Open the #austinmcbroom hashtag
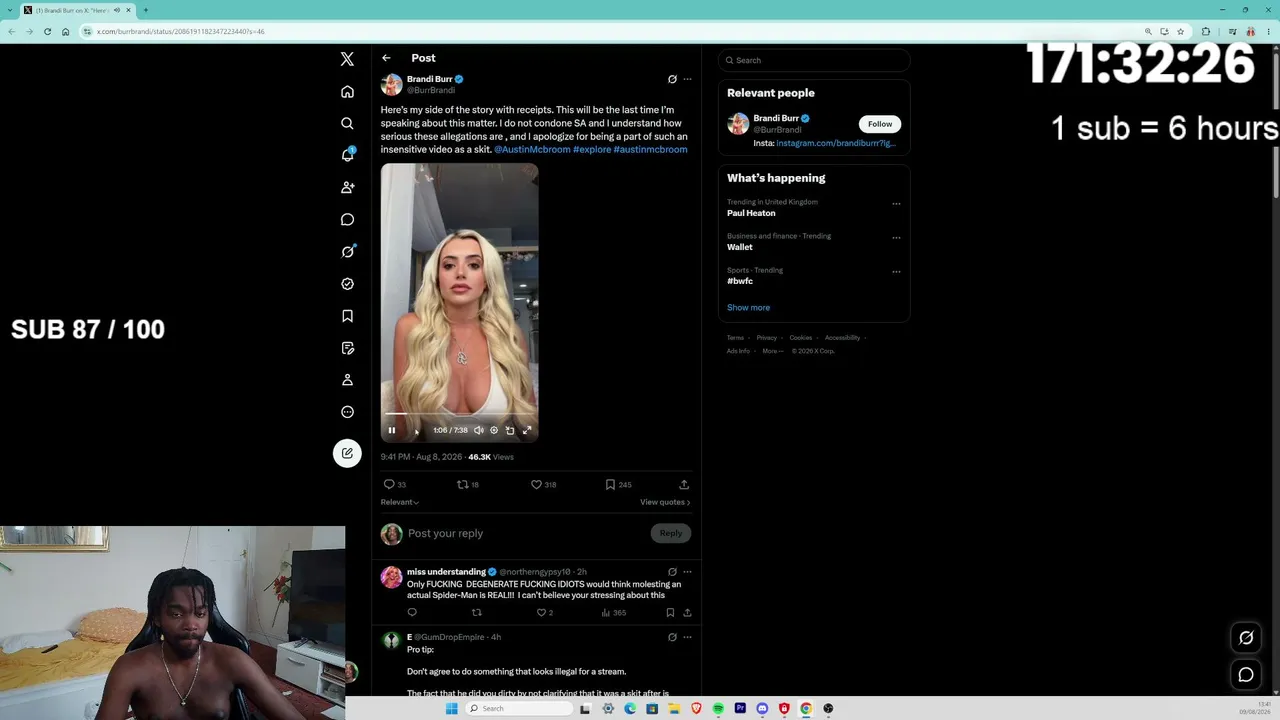The image size is (1280, 720). pos(650,149)
